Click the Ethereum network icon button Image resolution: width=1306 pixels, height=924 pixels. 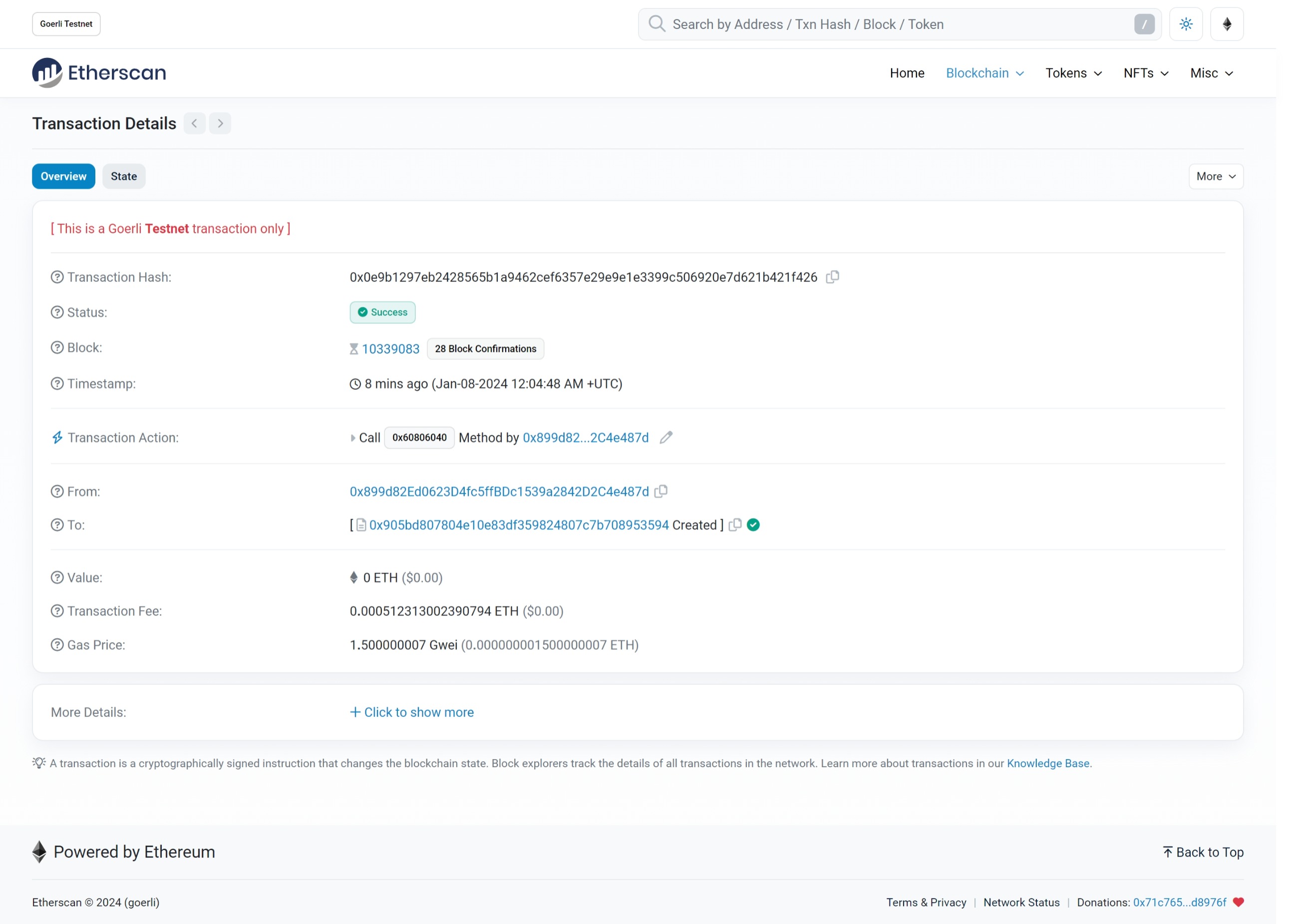click(1227, 24)
